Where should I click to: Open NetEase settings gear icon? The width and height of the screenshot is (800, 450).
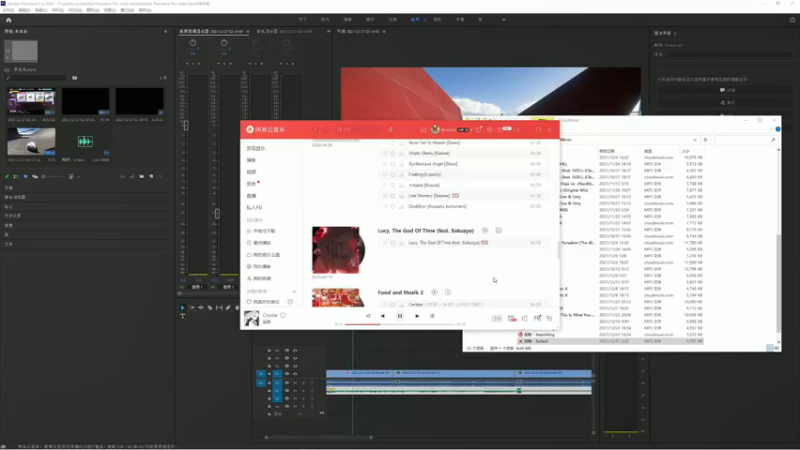[x=489, y=130]
